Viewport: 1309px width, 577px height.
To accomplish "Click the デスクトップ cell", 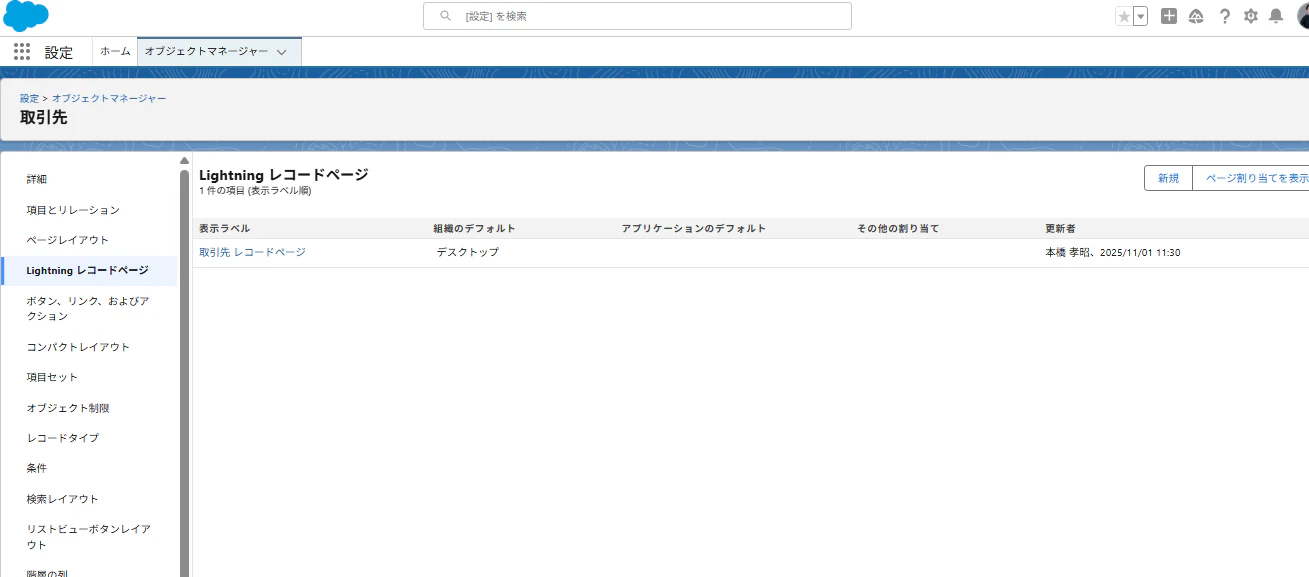I will click(x=467, y=252).
